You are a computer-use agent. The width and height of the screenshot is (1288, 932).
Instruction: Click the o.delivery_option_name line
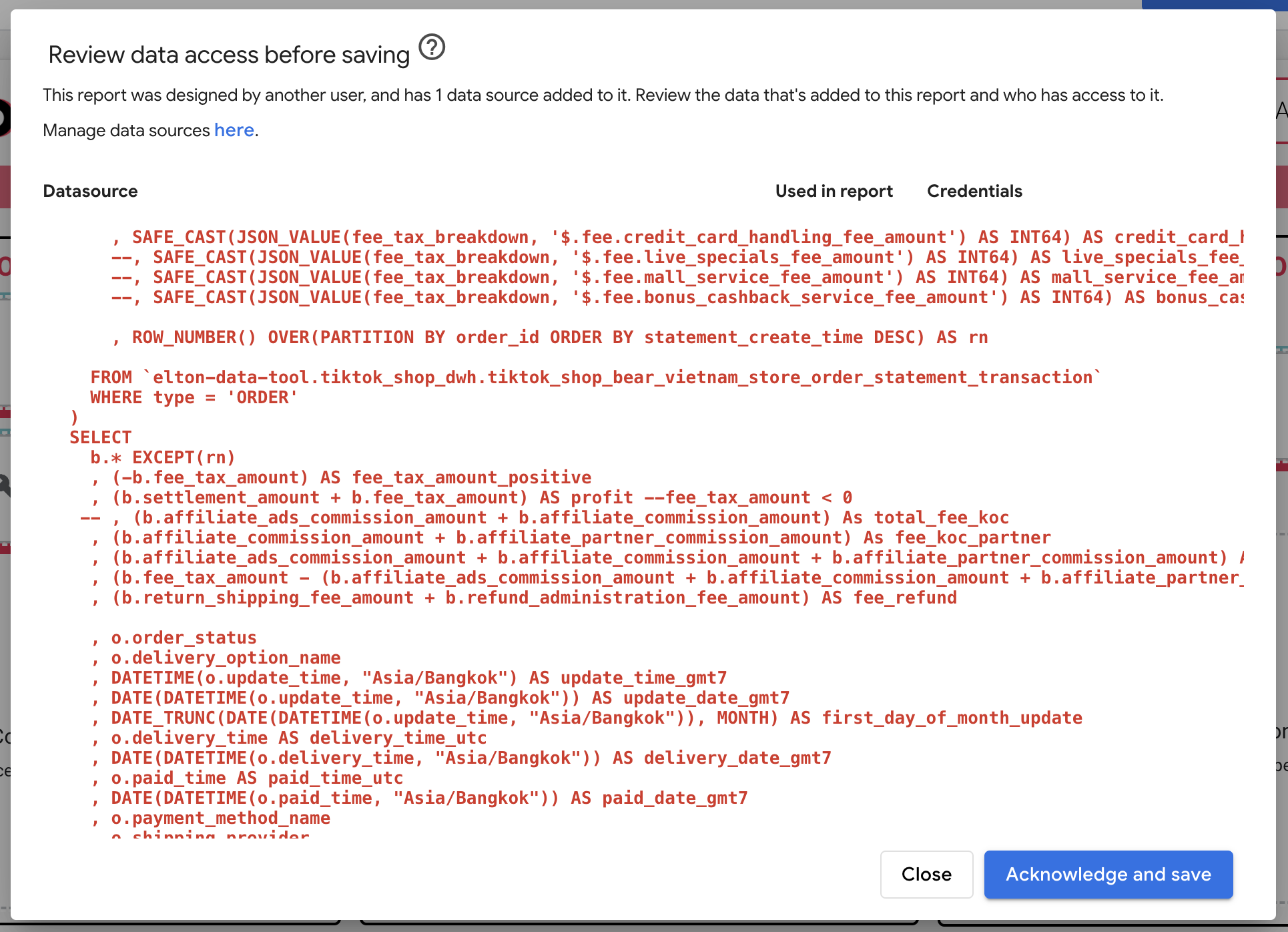tap(216, 658)
